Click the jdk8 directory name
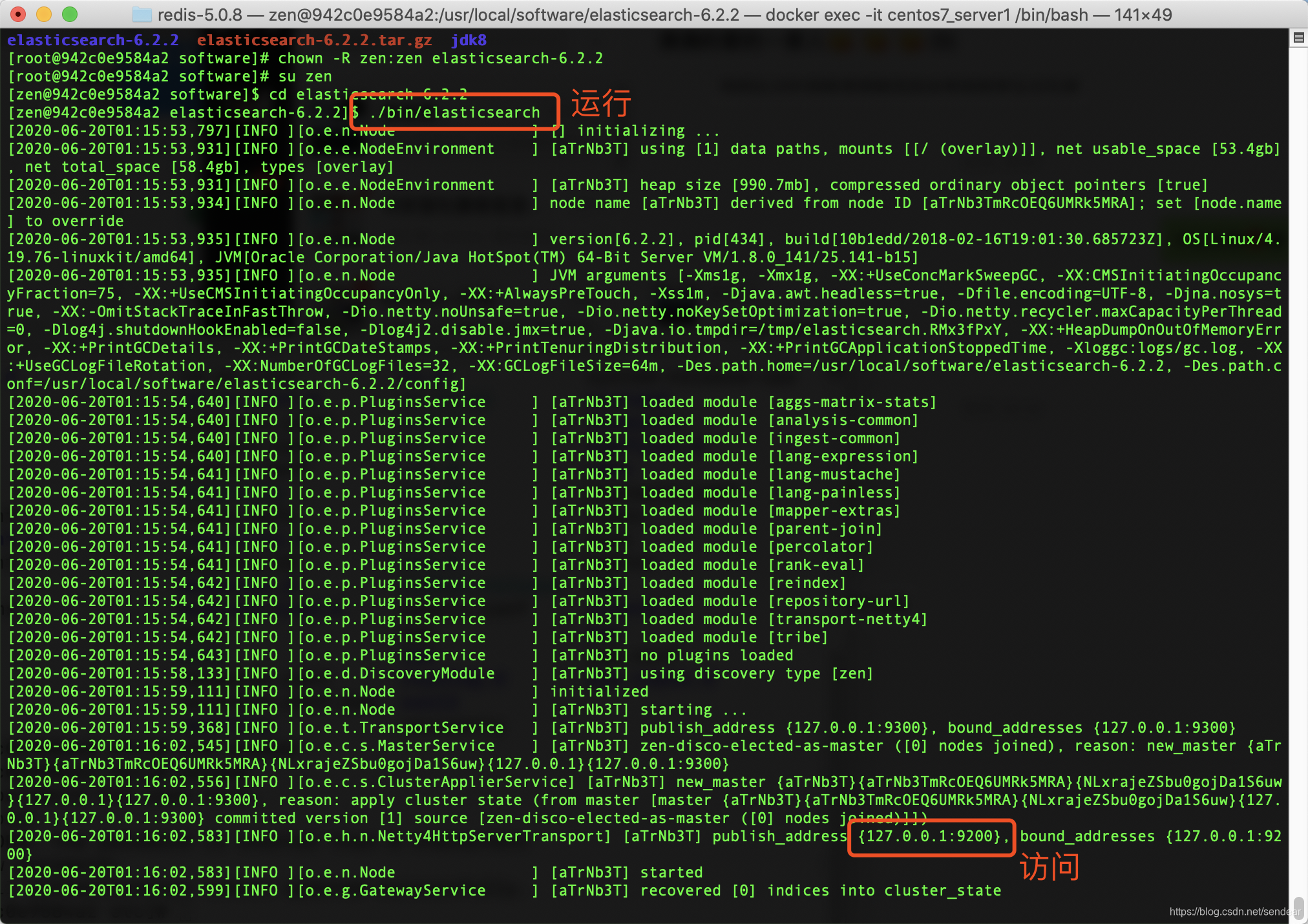 click(469, 40)
